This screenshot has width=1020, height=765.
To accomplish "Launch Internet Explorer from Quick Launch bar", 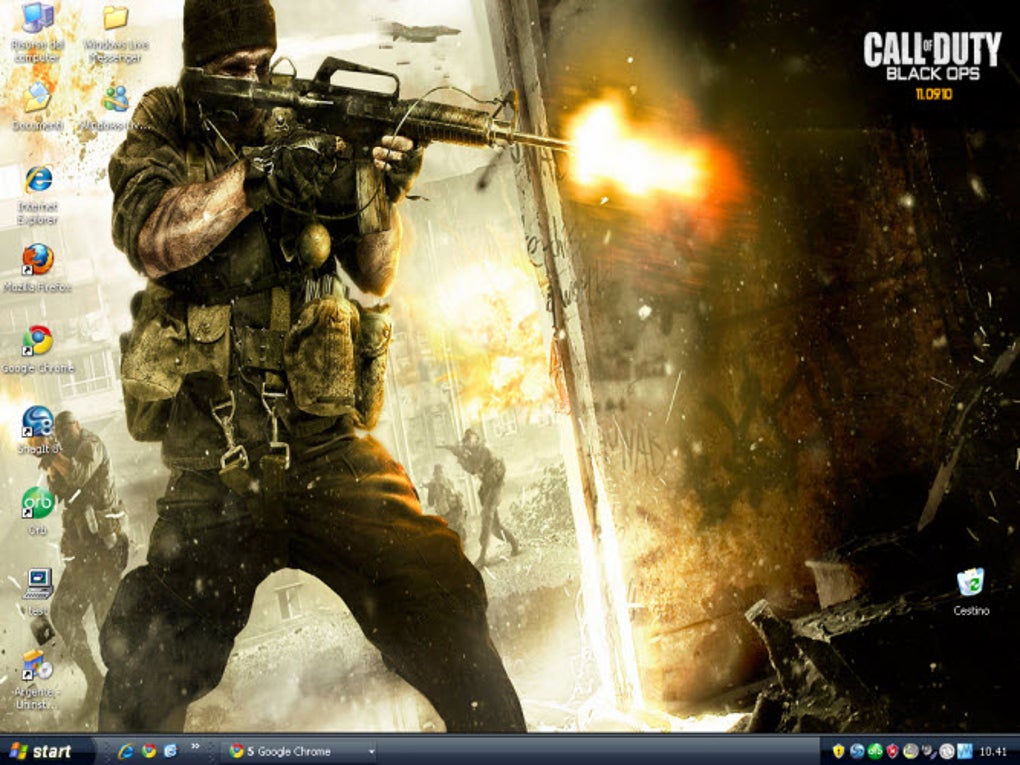I will coord(126,751).
